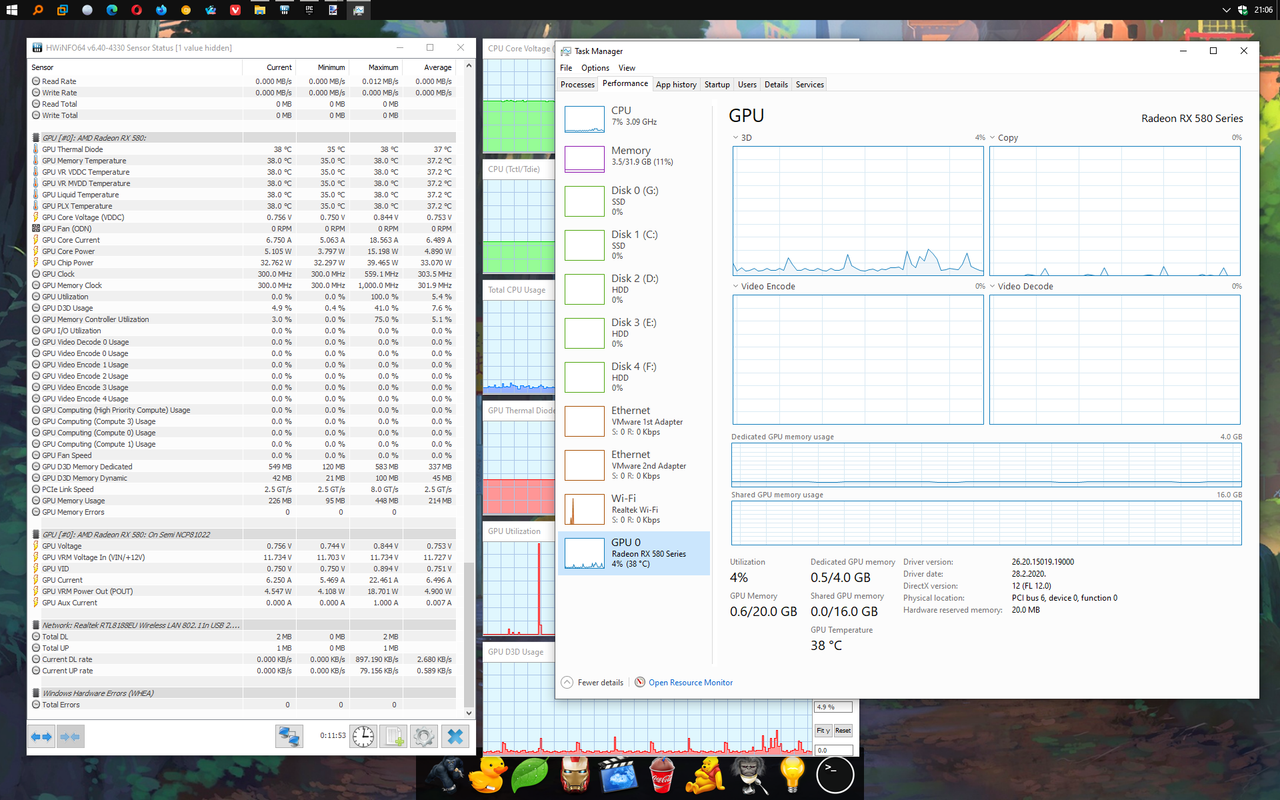
Task: Click taskbar clock 21:06
Action: point(1263,10)
